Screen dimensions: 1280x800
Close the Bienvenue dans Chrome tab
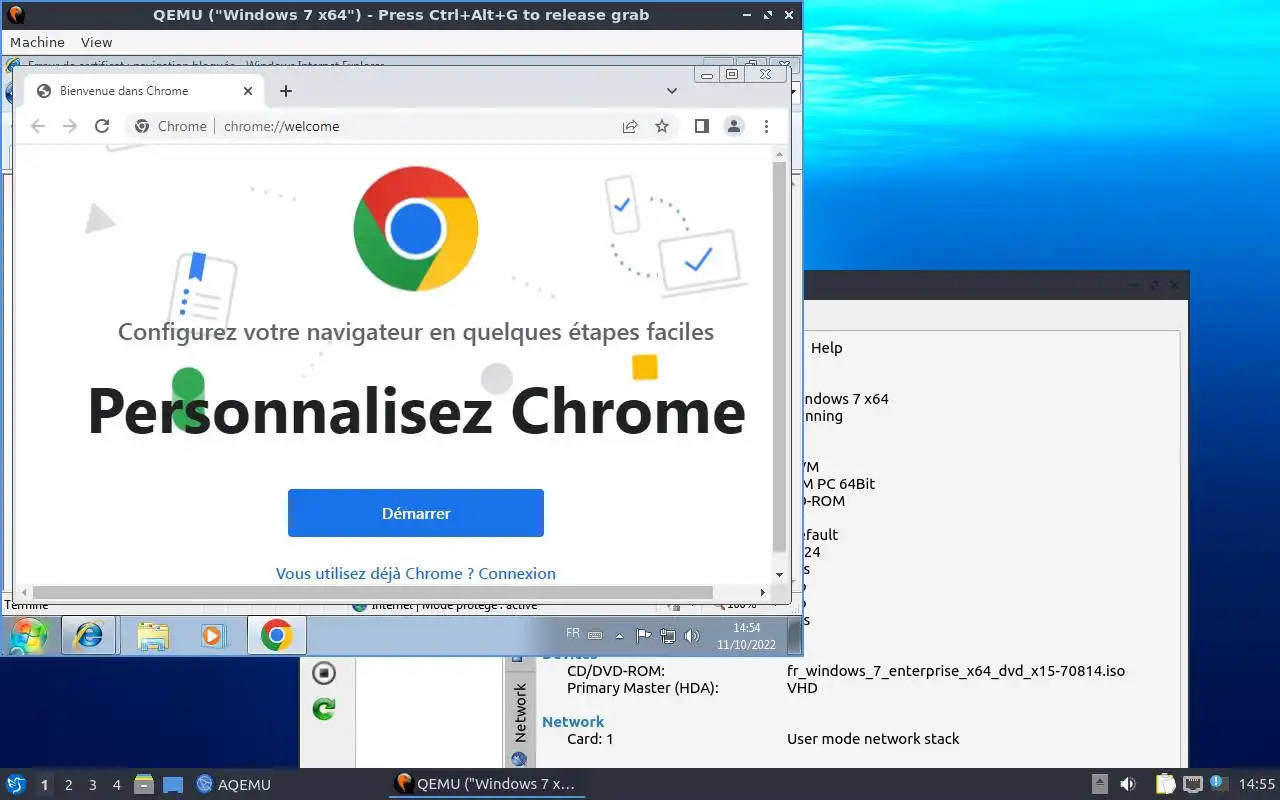[x=248, y=91]
